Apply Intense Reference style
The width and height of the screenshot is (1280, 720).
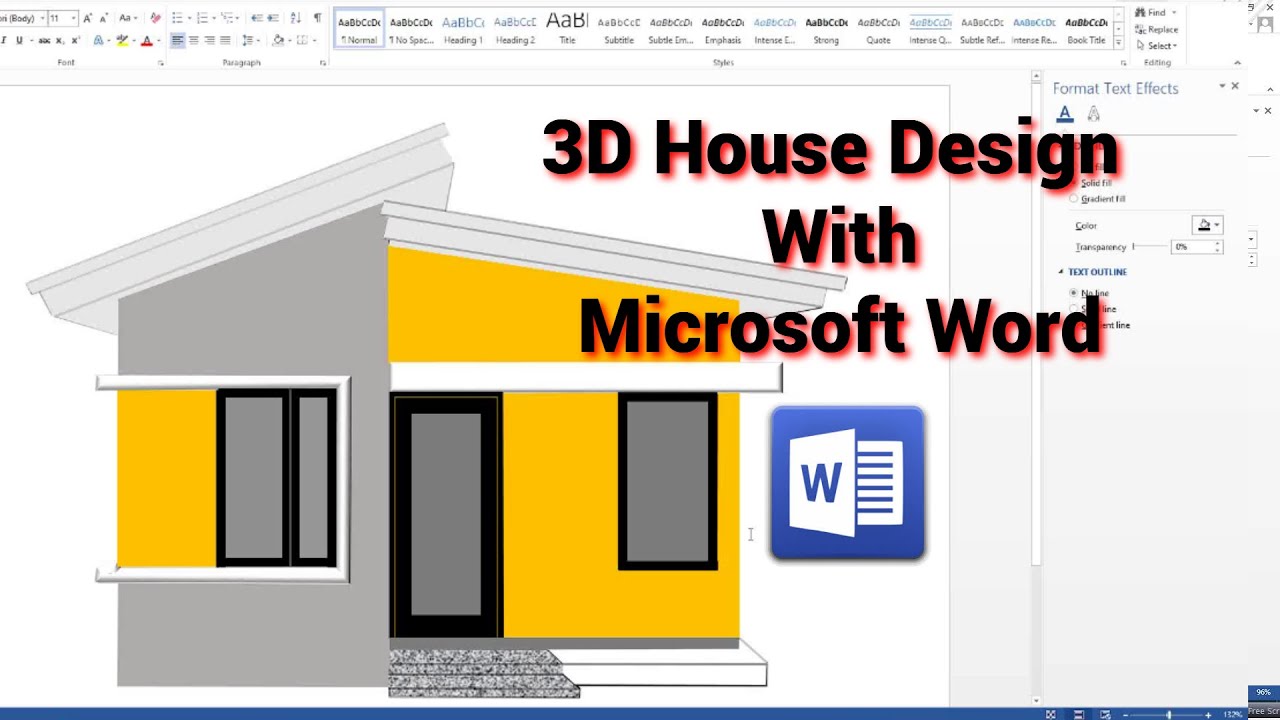click(x=1034, y=29)
